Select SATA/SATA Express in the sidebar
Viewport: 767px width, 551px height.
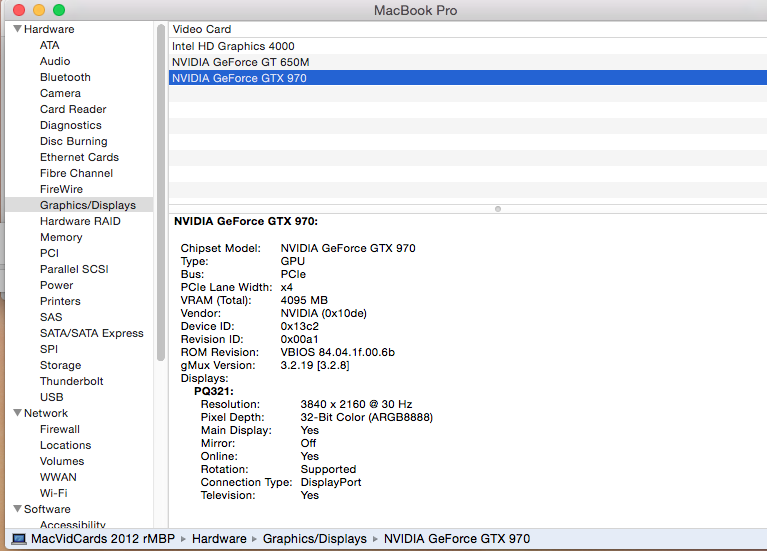tap(91, 333)
